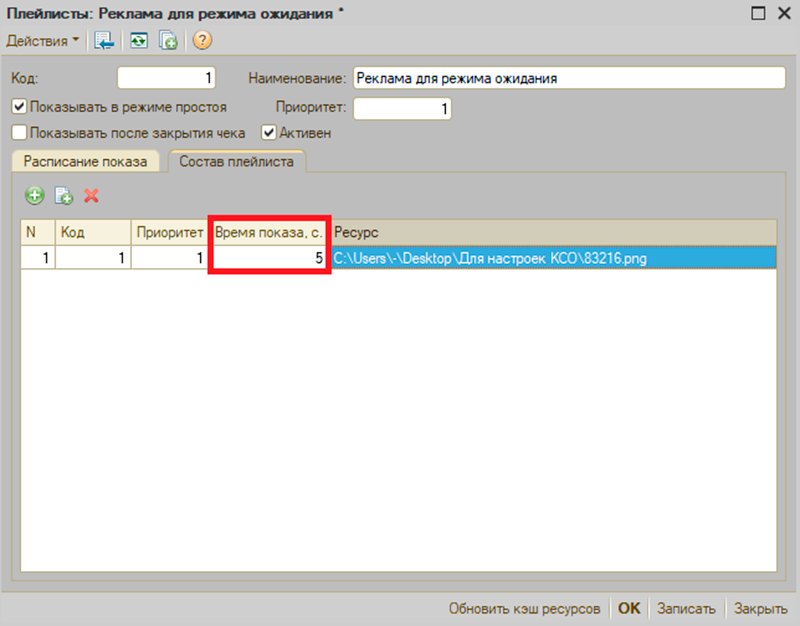Screen dimensions: 800x626
Task: Open help with the question mark icon
Action: click(x=202, y=40)
